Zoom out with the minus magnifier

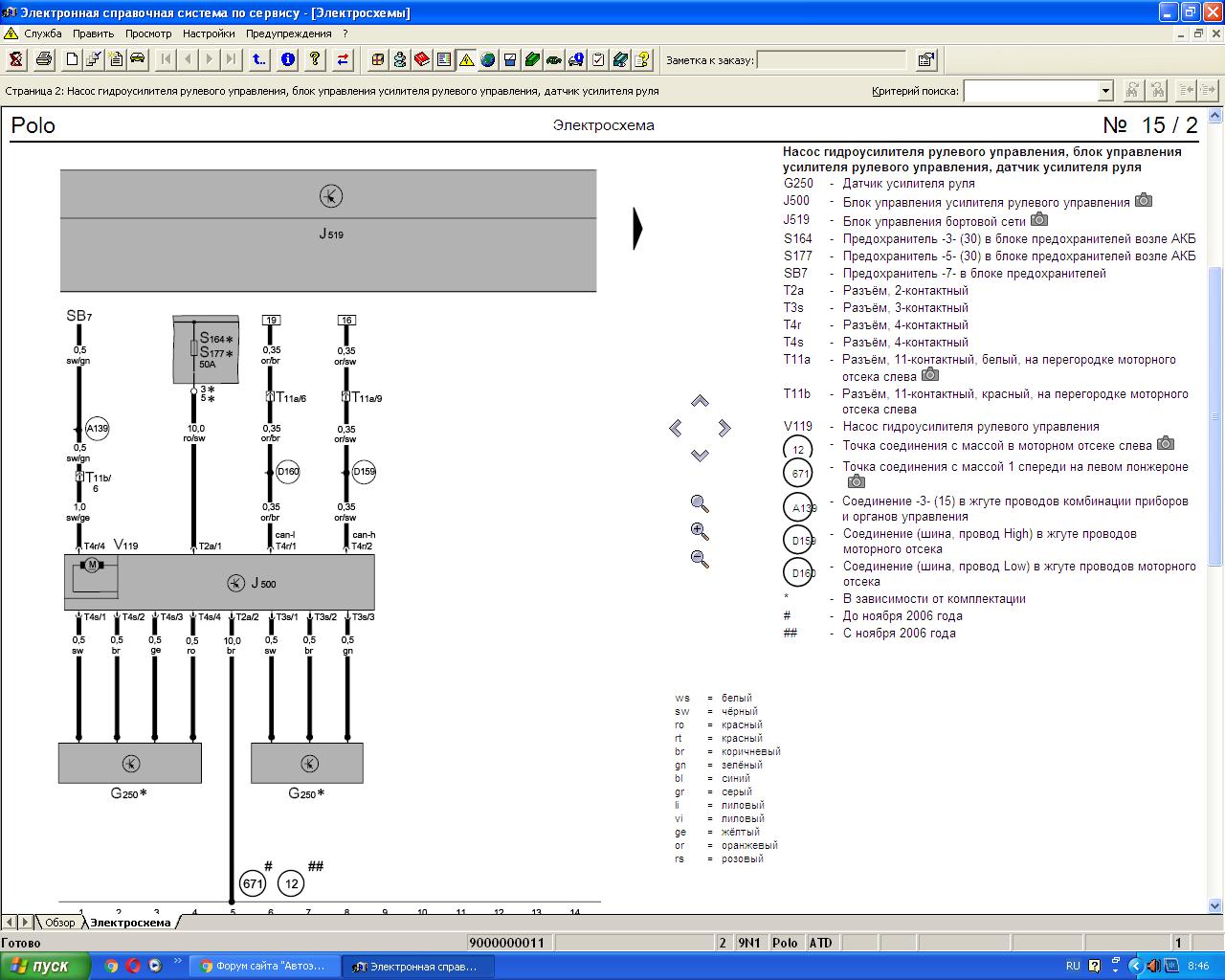point(700,559)
